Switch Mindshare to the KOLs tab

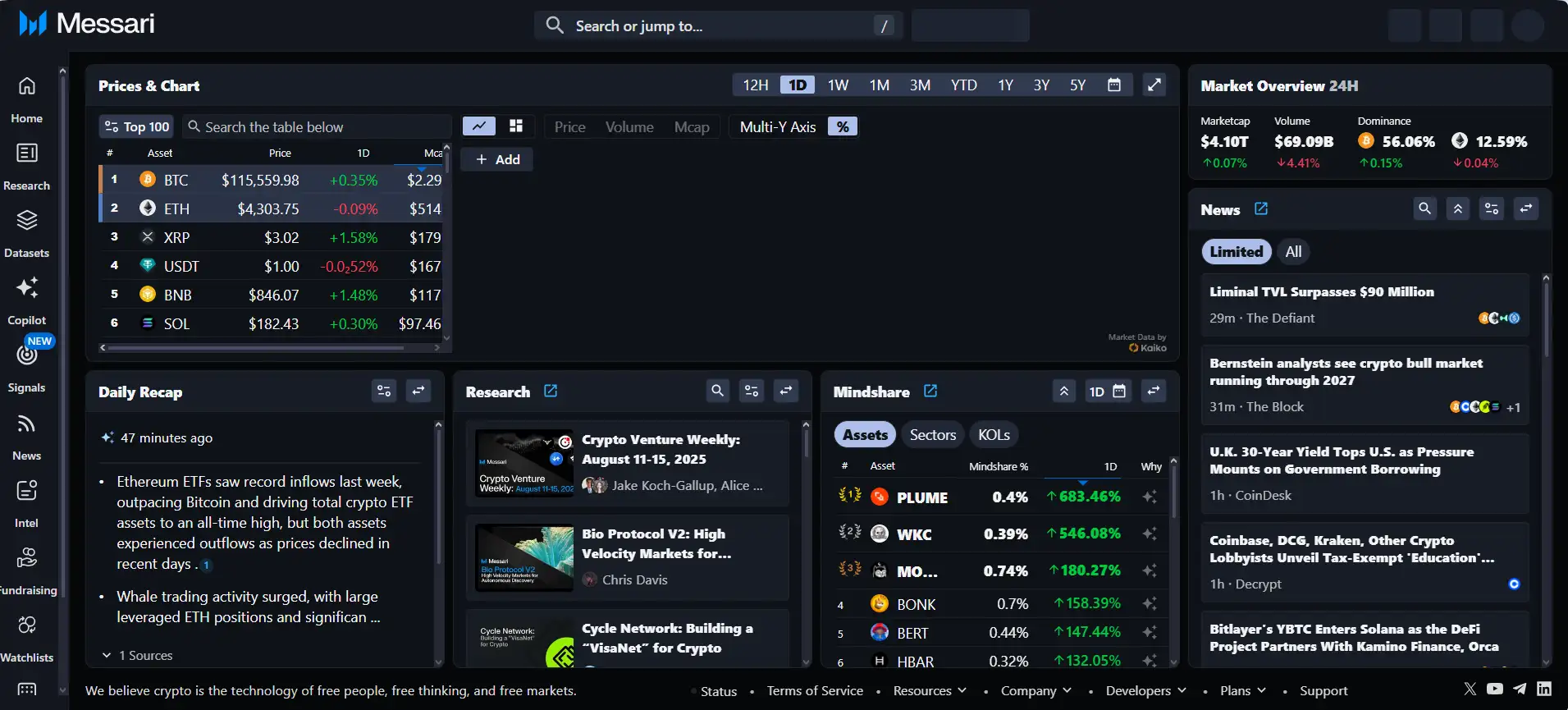[994, 435]
